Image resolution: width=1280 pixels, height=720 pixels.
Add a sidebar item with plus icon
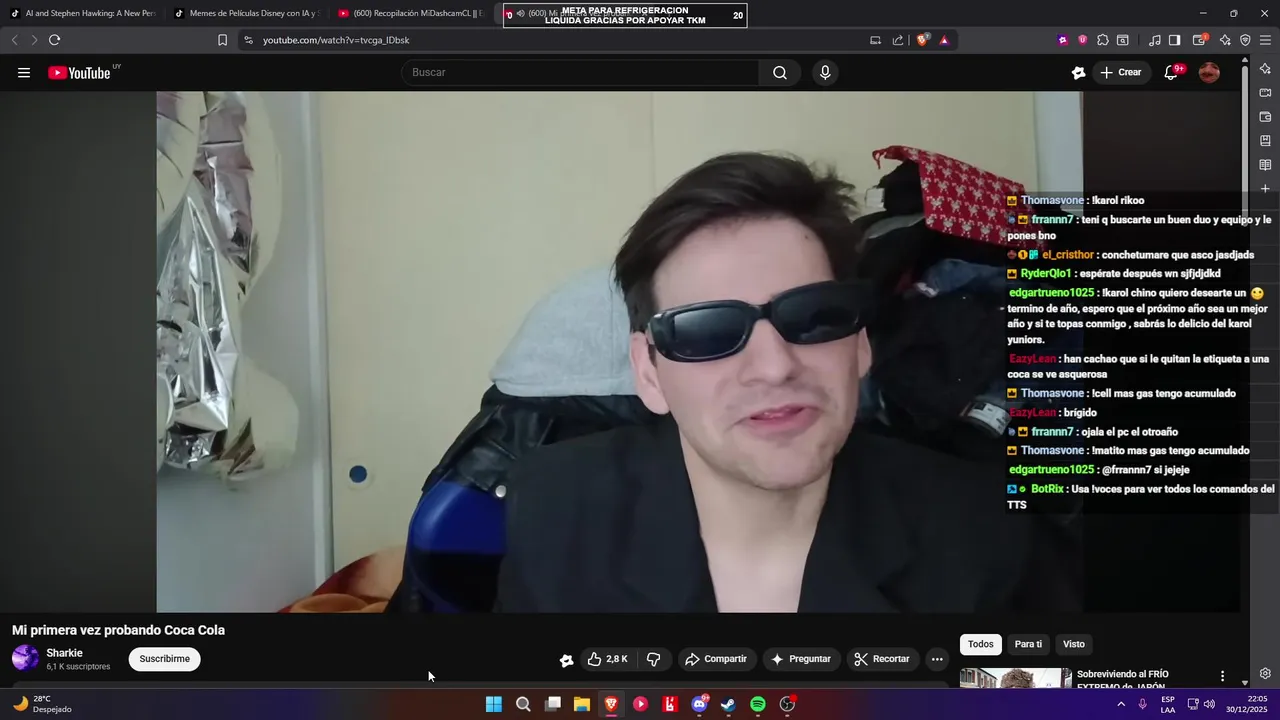[1265, 188]
